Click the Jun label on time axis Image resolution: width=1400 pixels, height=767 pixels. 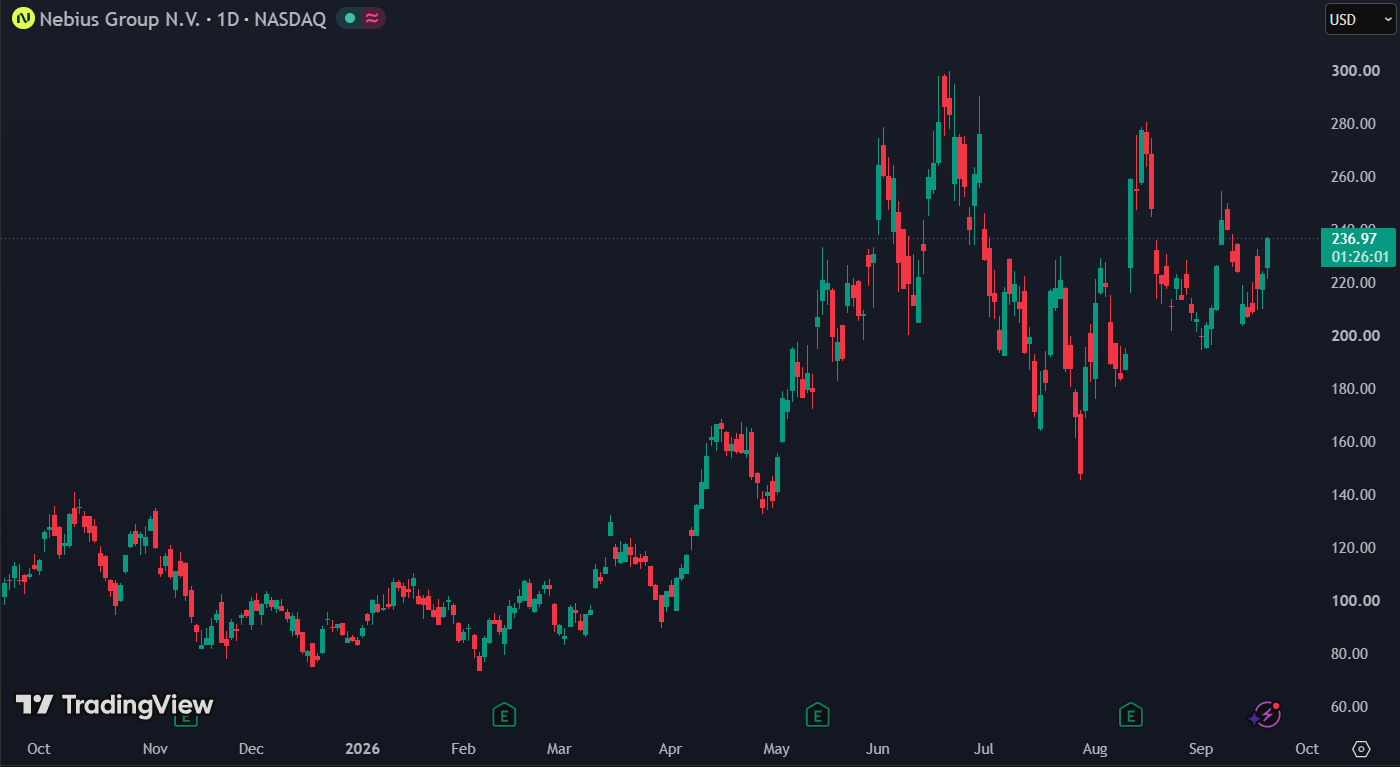[878, 749]
